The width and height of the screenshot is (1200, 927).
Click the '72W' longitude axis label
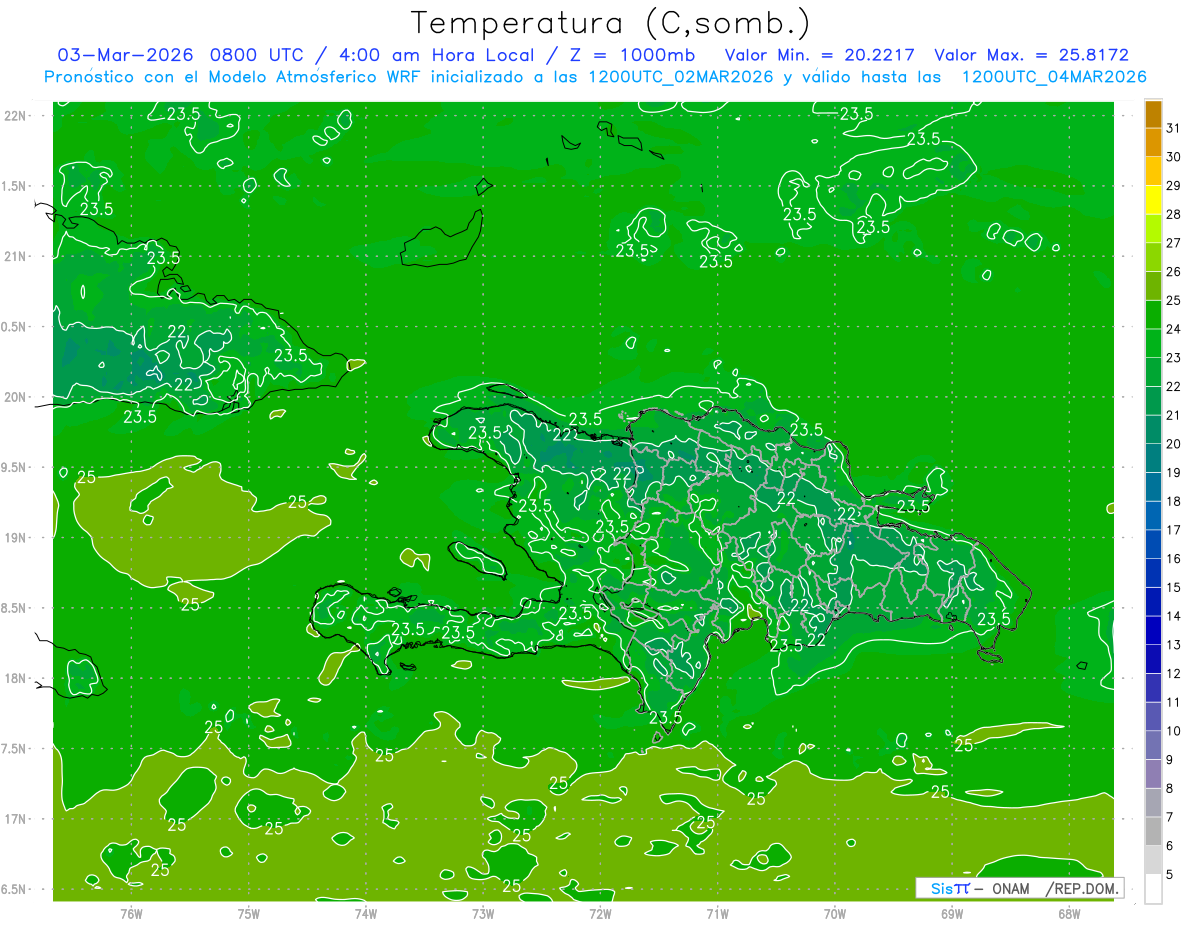click(600, 914)
